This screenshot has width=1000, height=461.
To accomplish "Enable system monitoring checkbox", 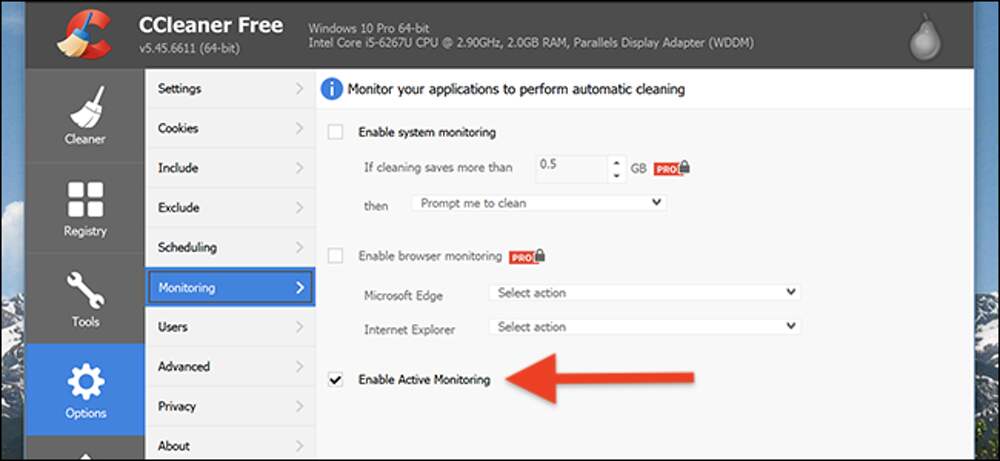I will [336, 132].
